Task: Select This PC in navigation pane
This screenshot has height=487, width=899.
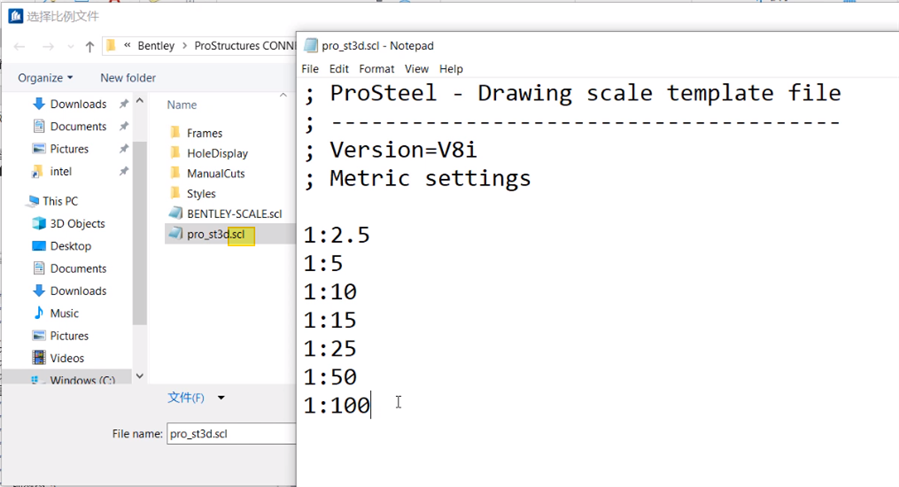Action: 60,201
